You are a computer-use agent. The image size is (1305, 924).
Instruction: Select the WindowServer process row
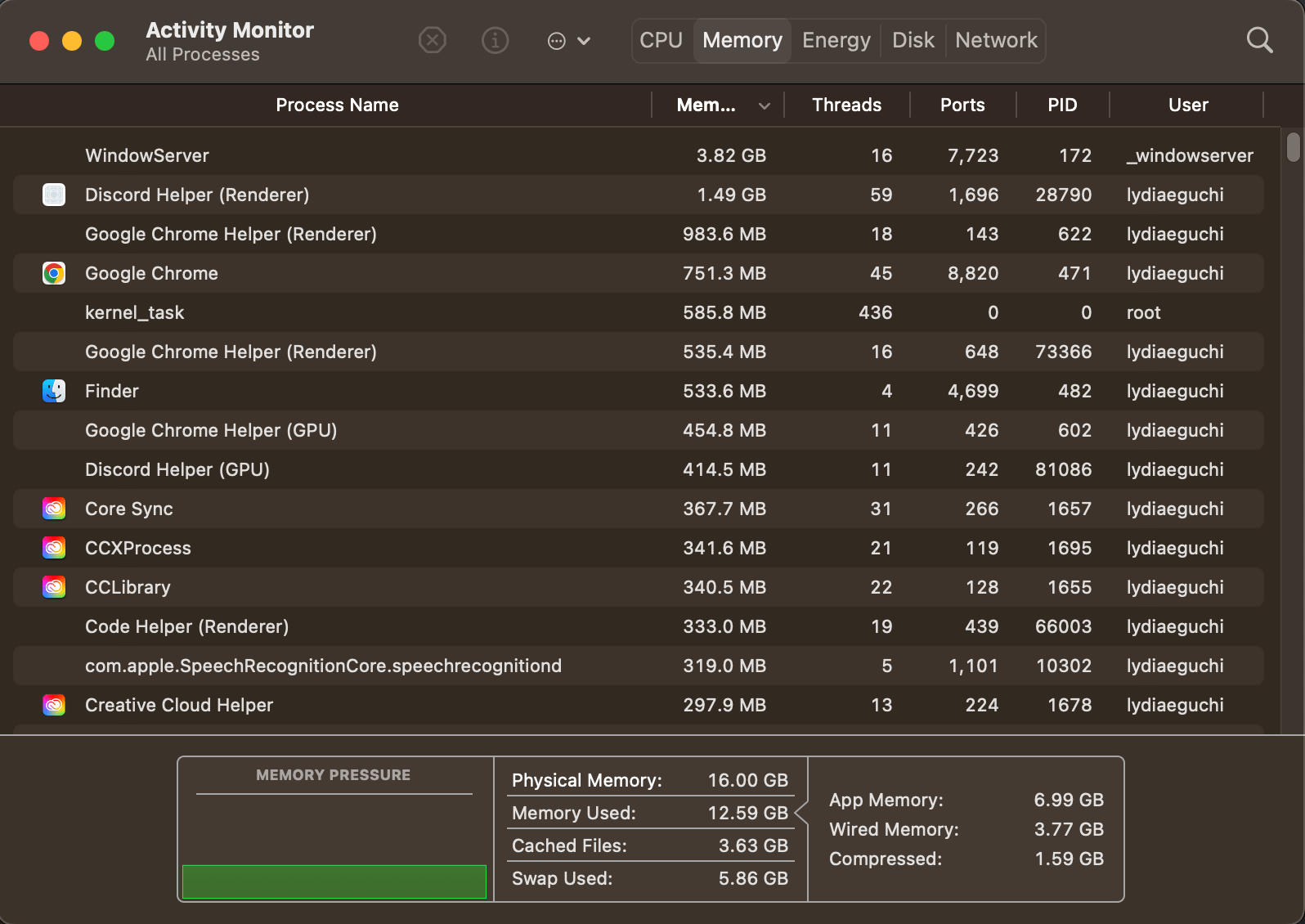pos(639,155)
